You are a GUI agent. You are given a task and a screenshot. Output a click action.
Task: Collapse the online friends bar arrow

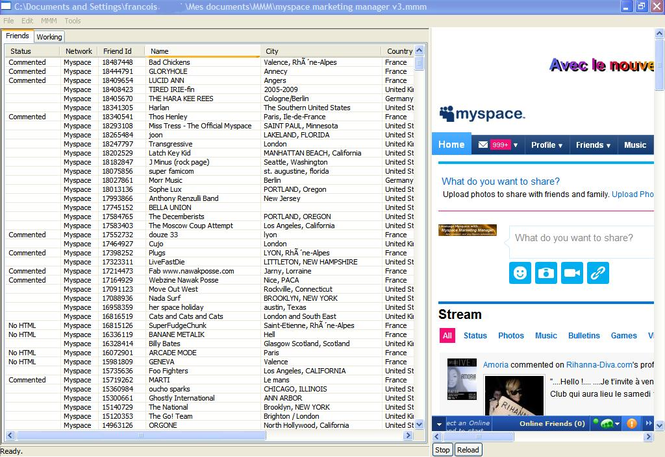coord(439,424)
